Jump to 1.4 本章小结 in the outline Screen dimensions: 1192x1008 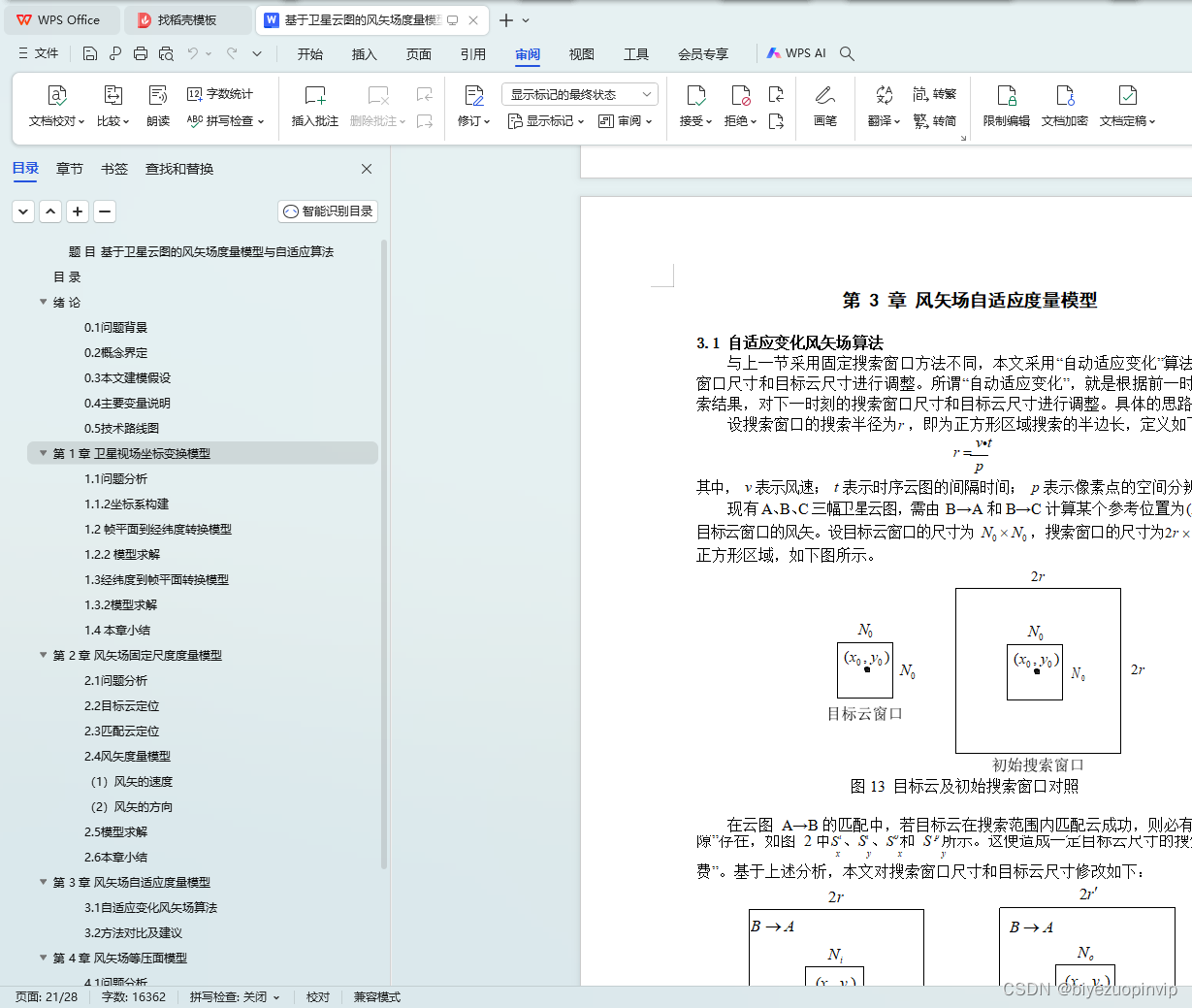(117, 630)
